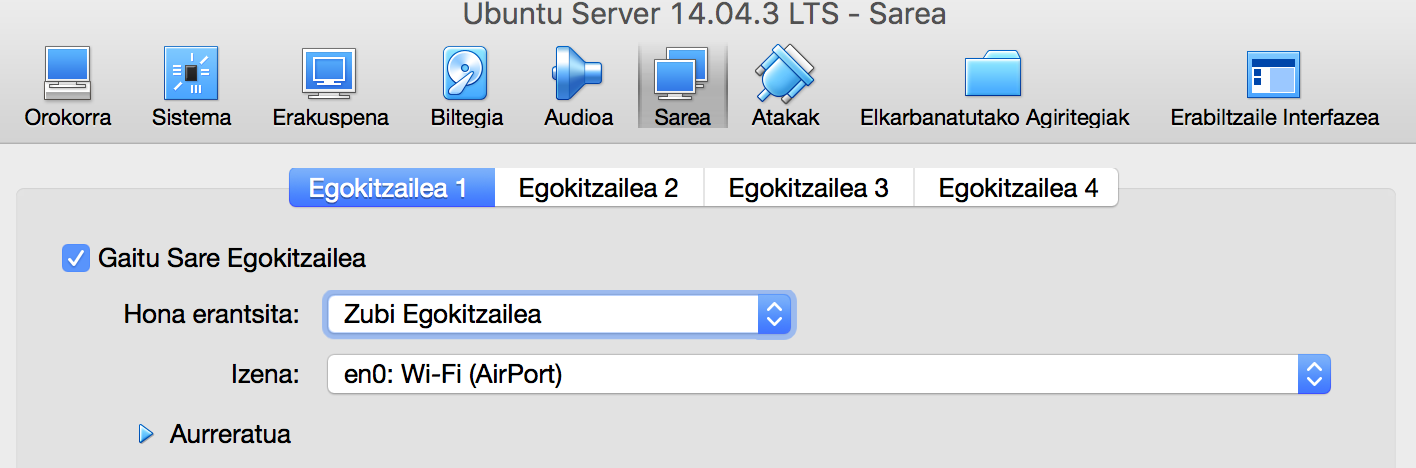
Task: Open the Hona erantsita dropdown
Action: coord(559,315)
